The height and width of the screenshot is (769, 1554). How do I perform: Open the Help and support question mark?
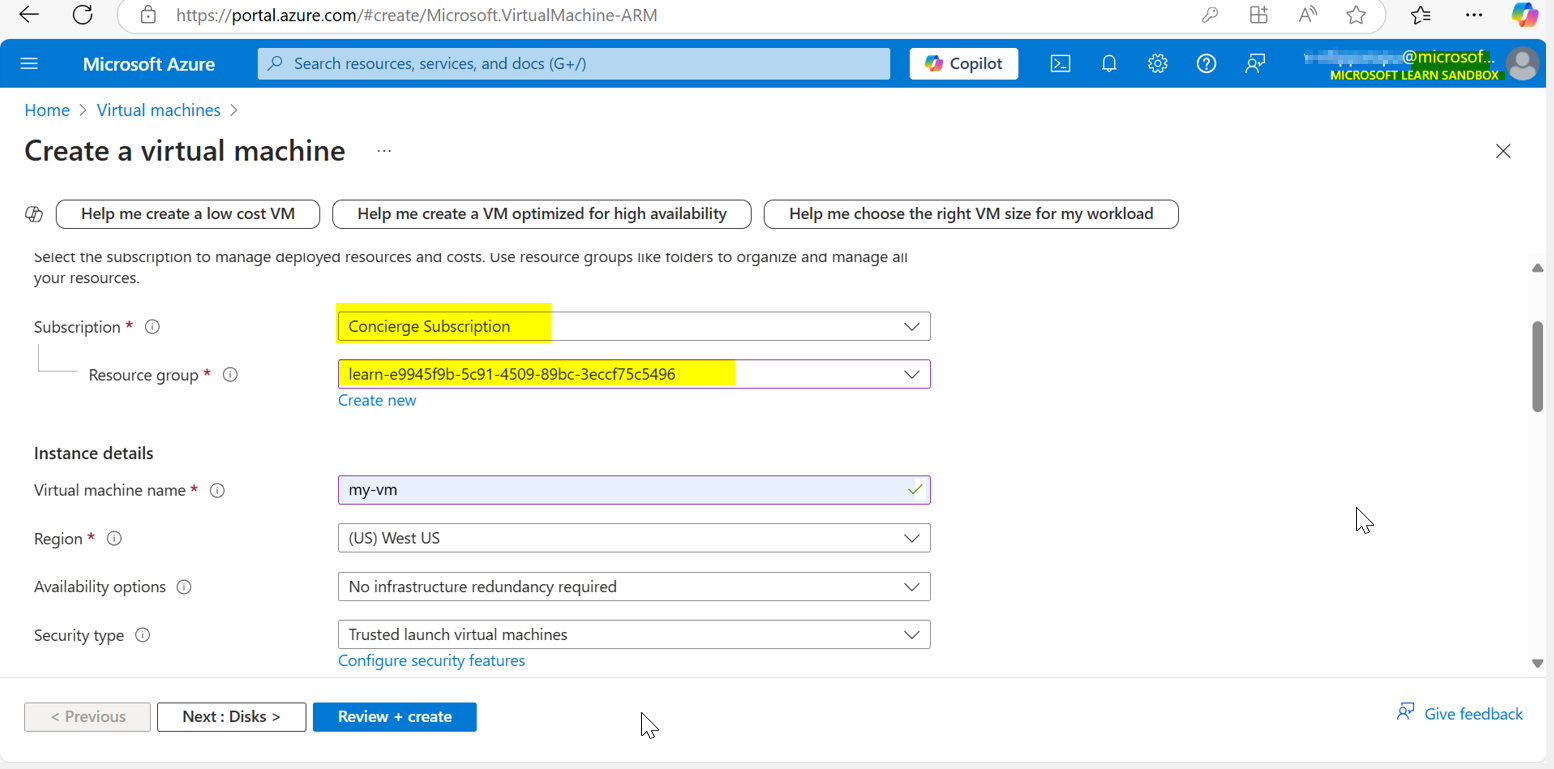[1206, 63]
